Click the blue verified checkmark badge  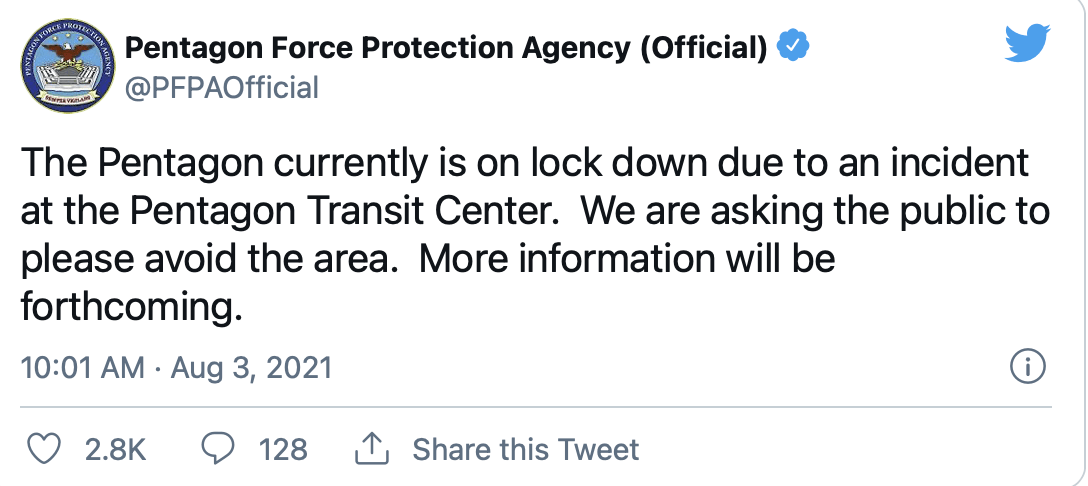point(793,47)
